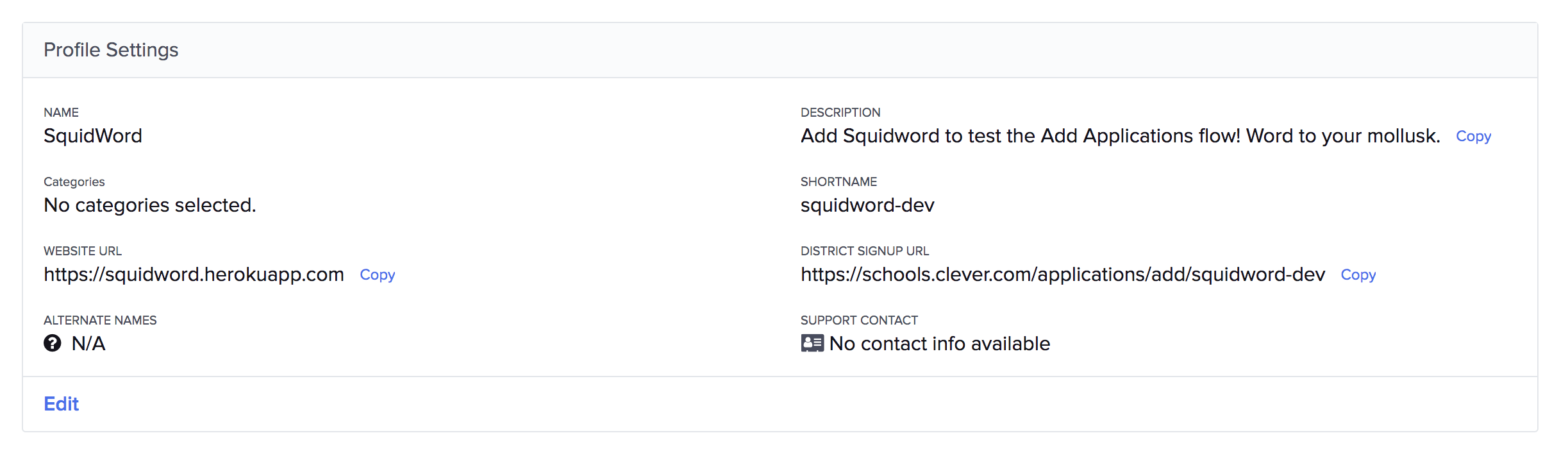Copy the district signup URL
1568x449 pixels.
[1358, 275]
